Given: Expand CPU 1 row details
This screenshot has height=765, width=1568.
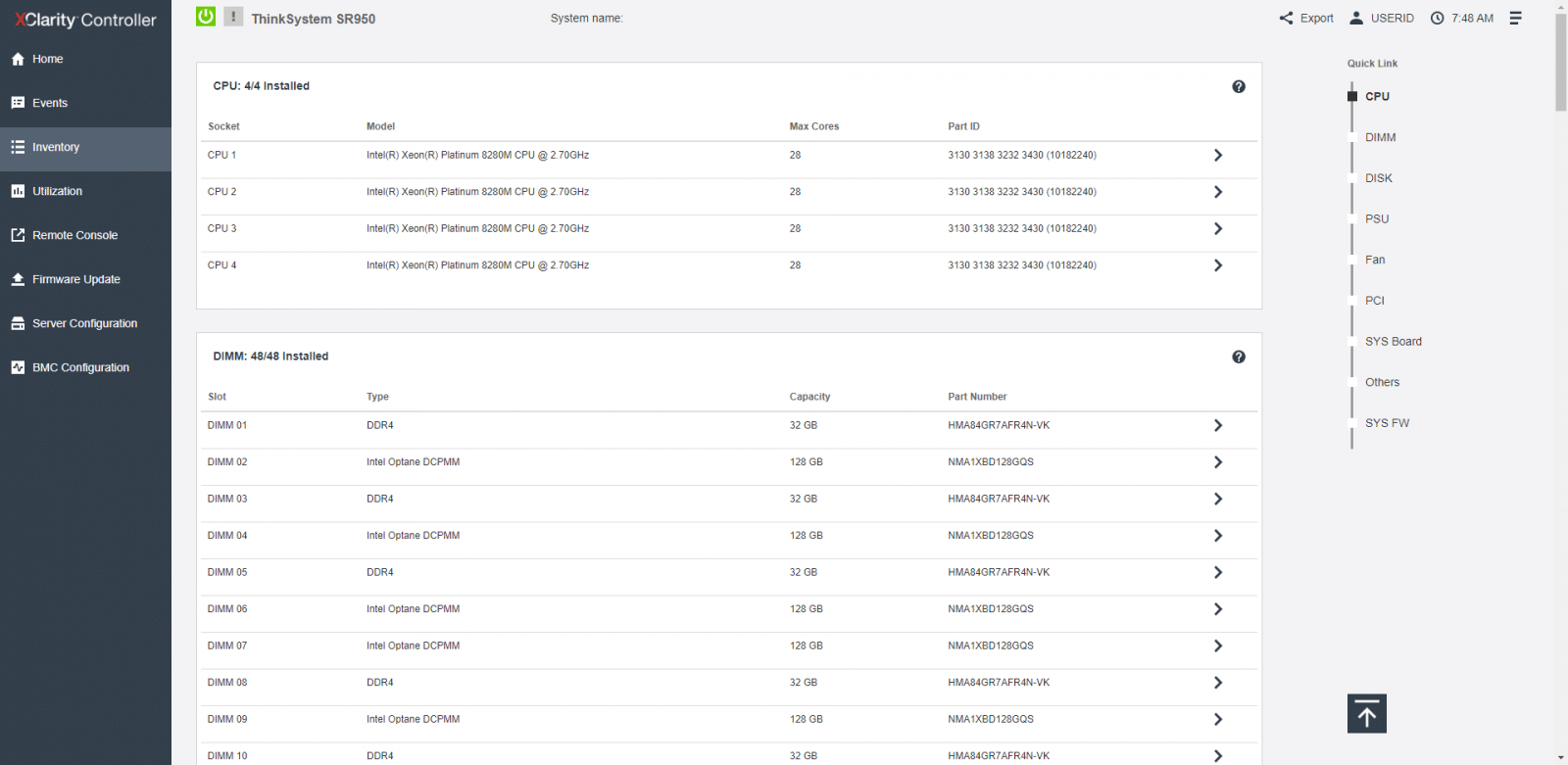Looking at the screenshot, I should pyautogui.click(x=1218, y=155).
